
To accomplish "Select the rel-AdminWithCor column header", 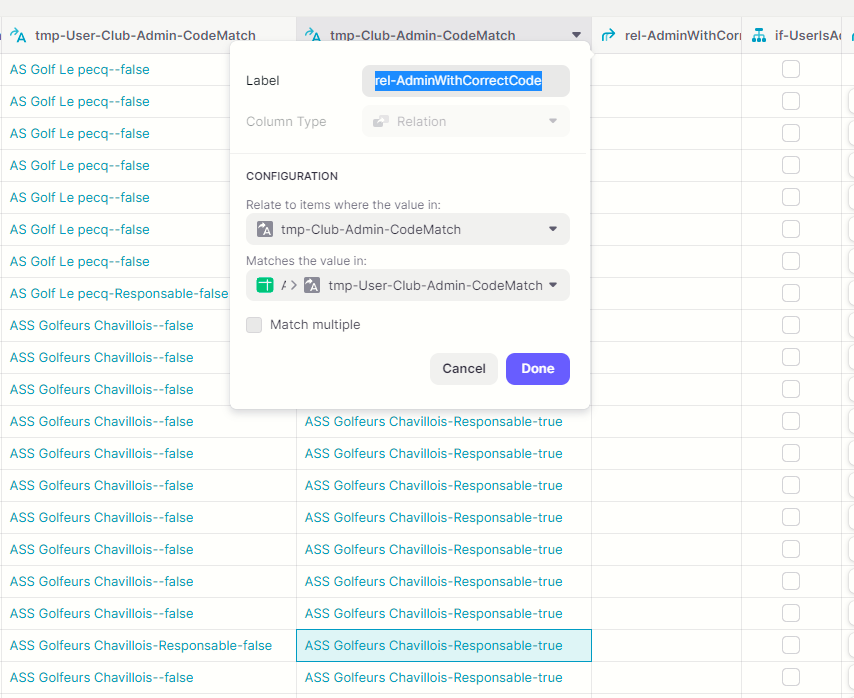I will click(667, 35).
